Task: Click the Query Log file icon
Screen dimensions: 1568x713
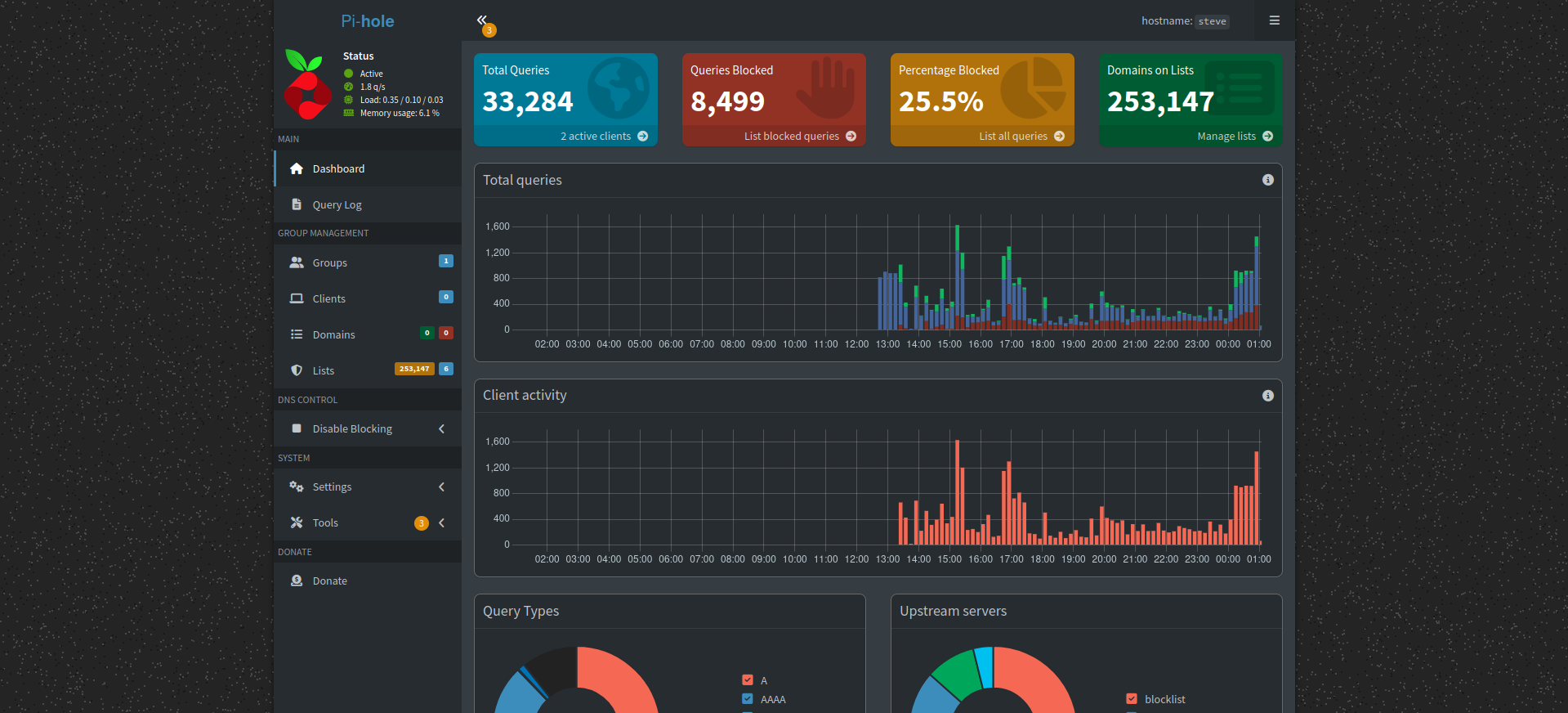Action: coord(297,204)
